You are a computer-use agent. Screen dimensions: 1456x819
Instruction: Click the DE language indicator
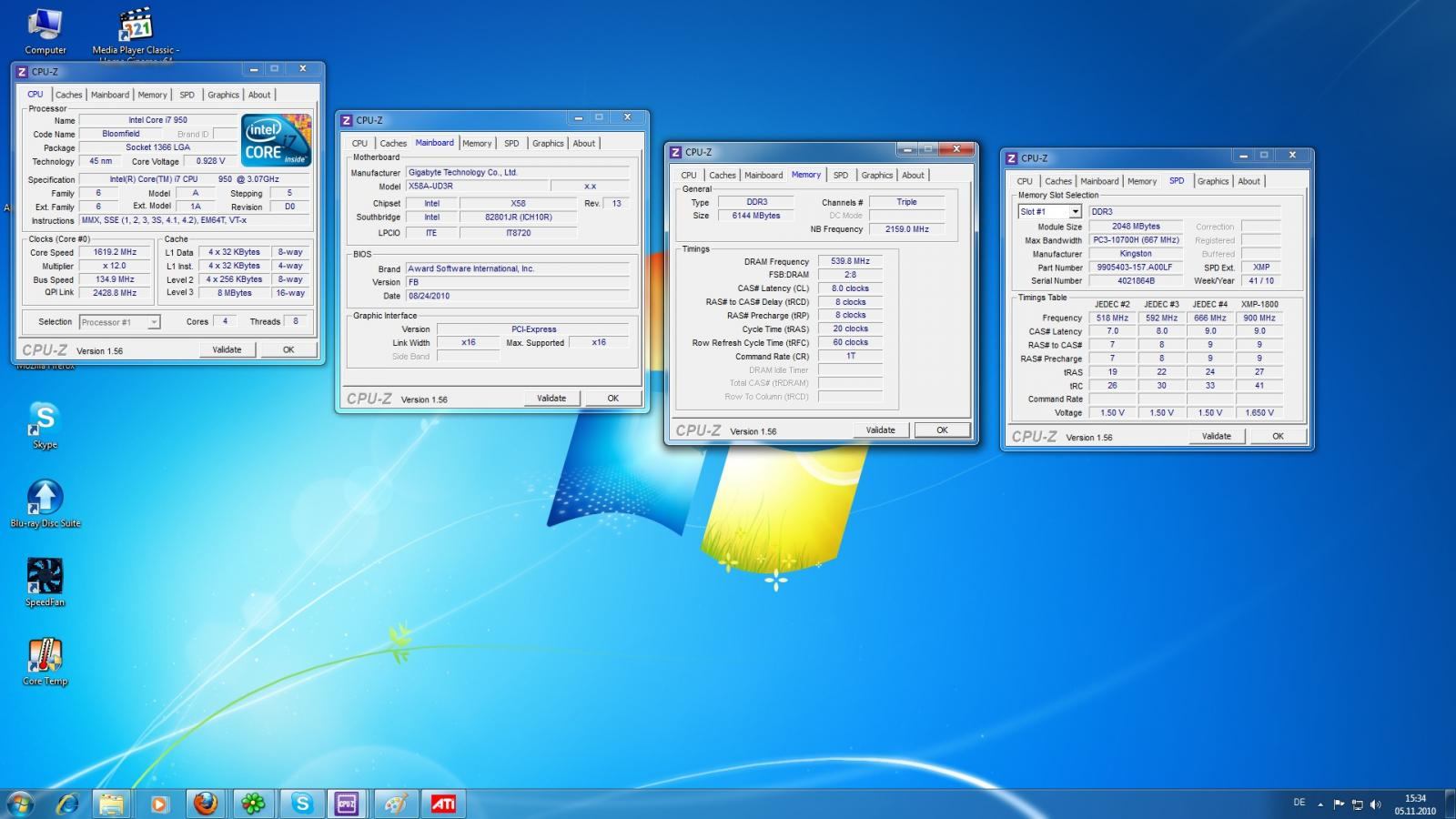tap(1299, 802)
